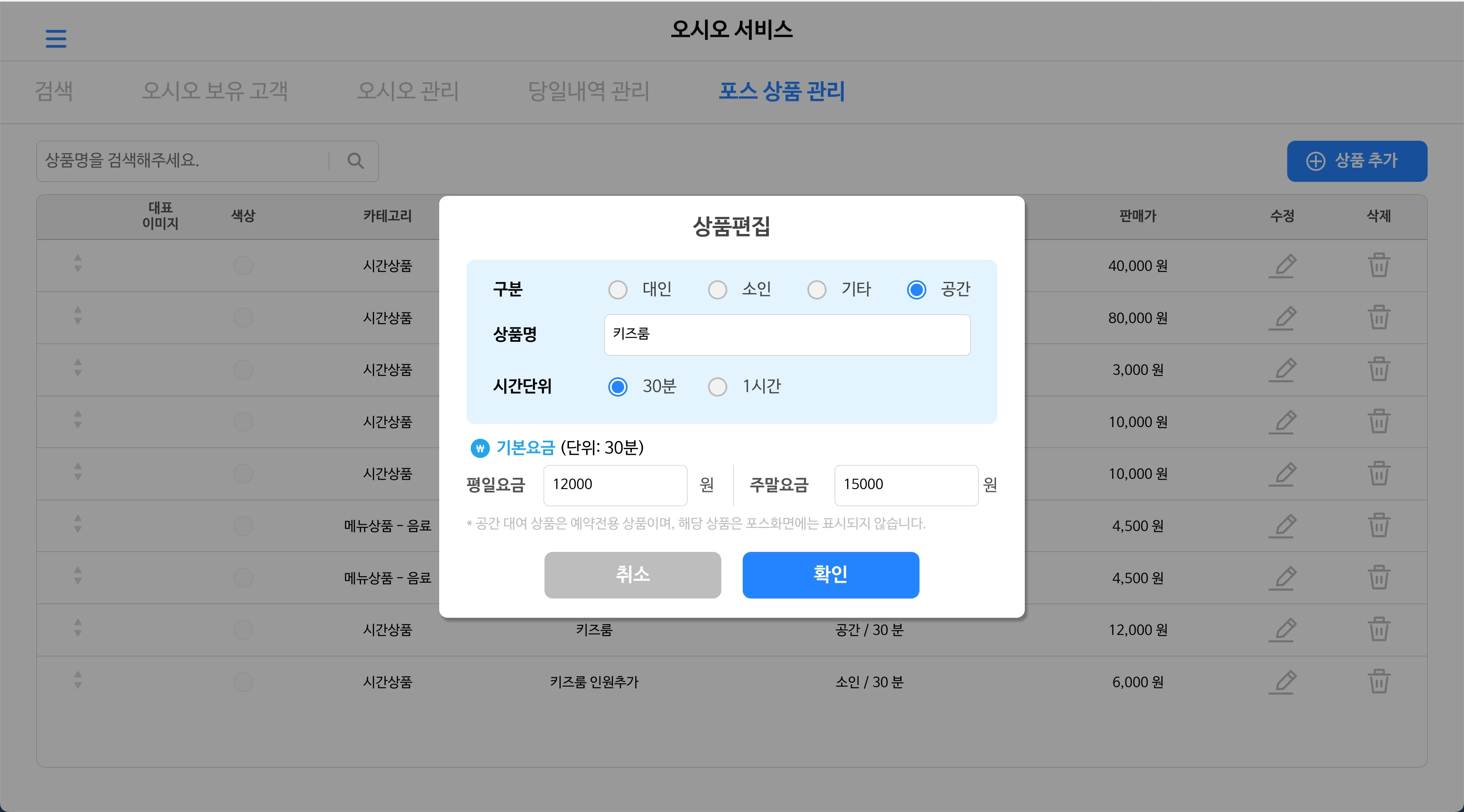The width and height of the screenshot is (1464, 812).
Task: Click edit pencil for 12,000 원 row
Action: tap(1282, 630)
